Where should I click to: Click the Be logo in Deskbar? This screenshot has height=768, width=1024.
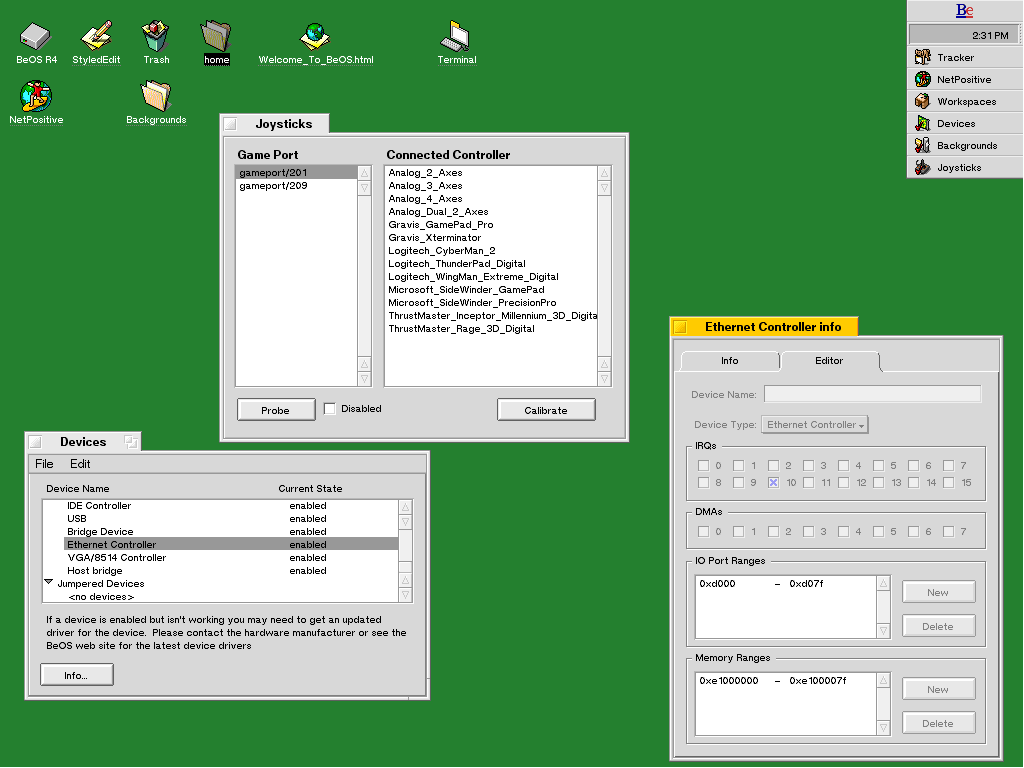[x=965, y=10]
